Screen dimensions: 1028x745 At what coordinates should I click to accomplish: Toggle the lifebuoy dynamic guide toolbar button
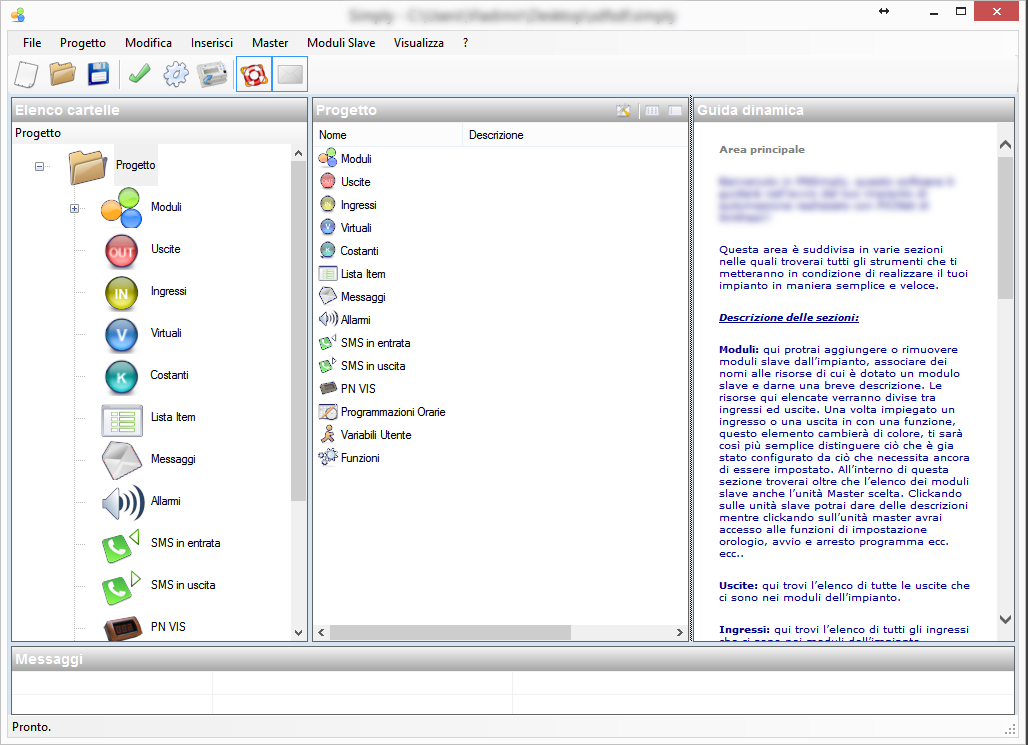[x=254, y=74]
